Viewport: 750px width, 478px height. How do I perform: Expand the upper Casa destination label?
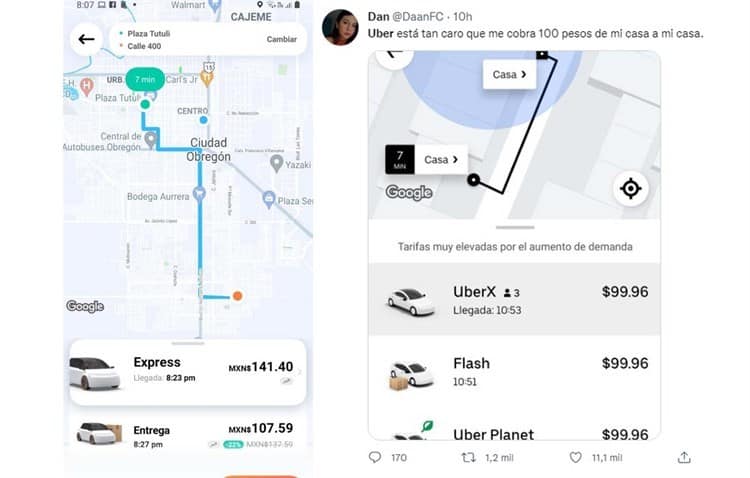(x=509, y=75)
